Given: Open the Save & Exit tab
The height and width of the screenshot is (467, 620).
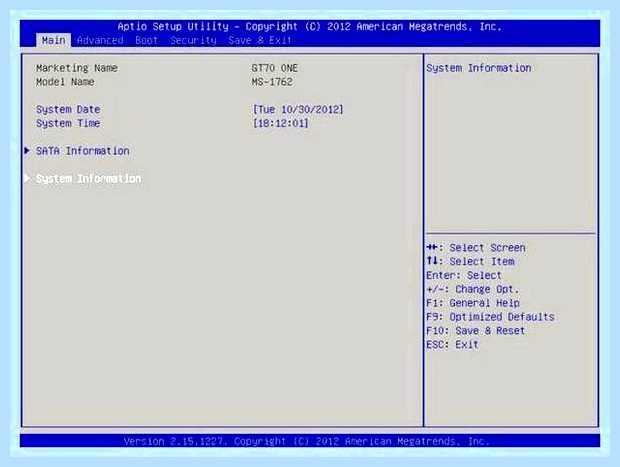Looking at the screenshot, I should pos(260,40).
